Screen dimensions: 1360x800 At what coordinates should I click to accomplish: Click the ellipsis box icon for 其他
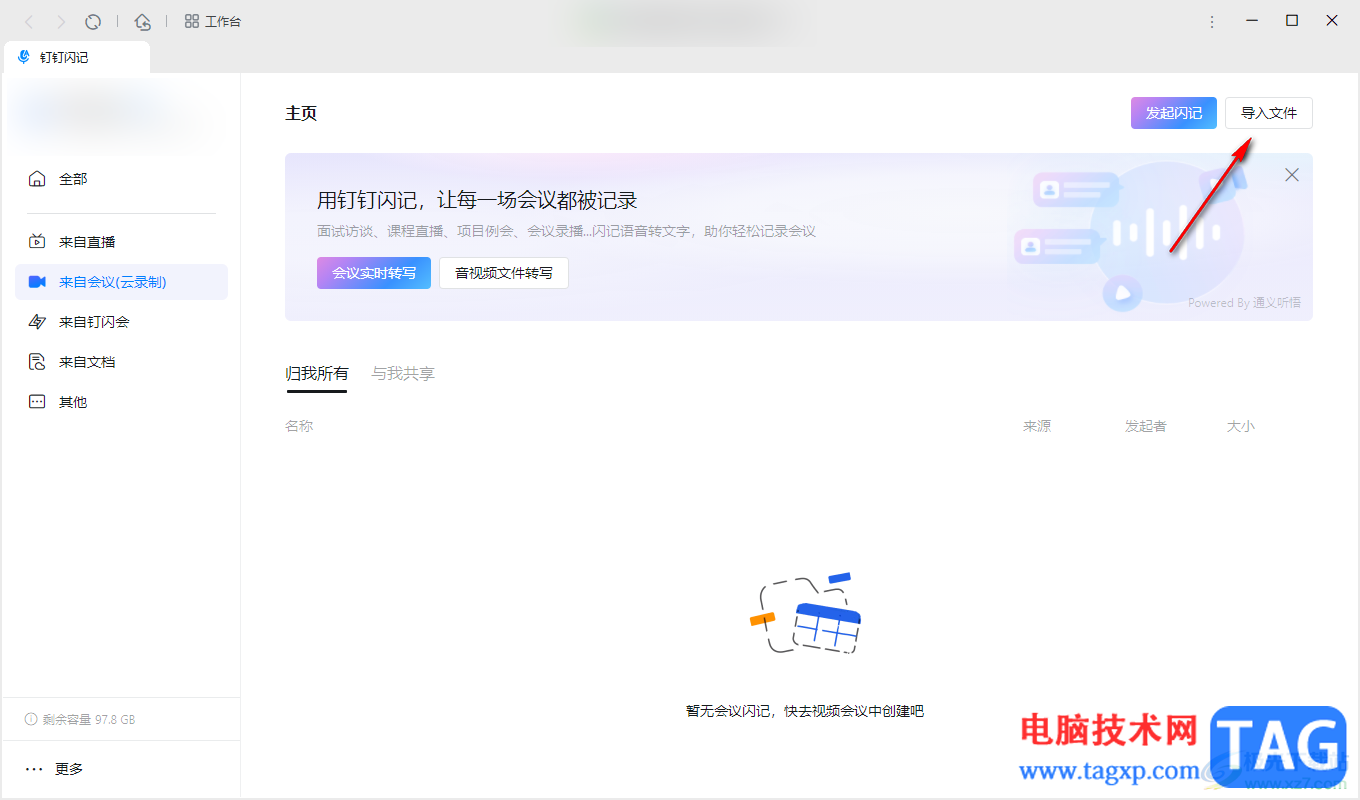point(37,402)
